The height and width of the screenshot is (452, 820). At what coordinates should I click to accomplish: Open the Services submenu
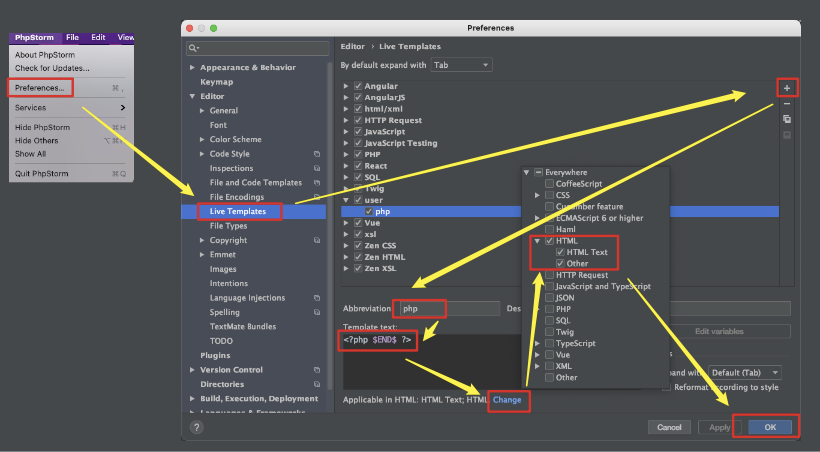point(71,108)
